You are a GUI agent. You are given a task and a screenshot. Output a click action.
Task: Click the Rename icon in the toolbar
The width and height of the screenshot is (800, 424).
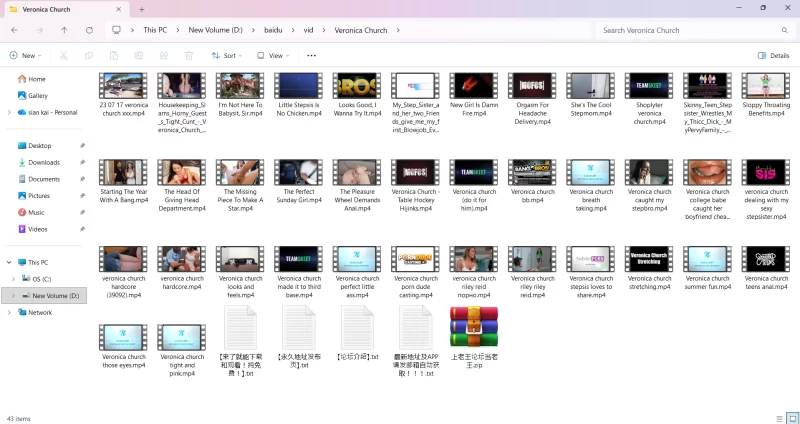pyautogui.click(x=140, y=56)
